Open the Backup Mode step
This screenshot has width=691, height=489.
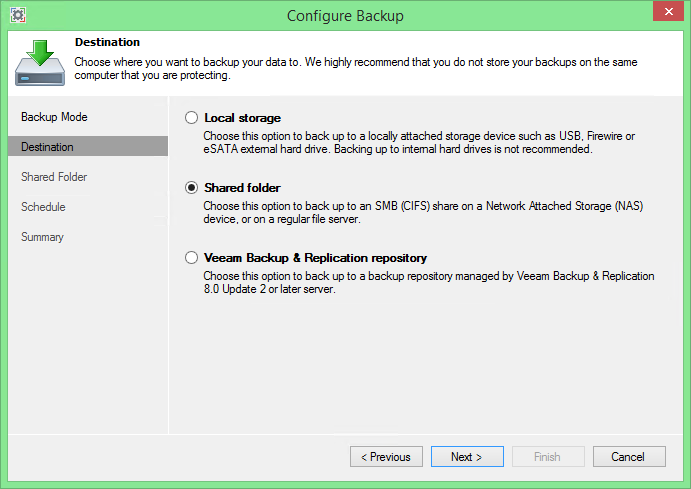pos(54,117)
